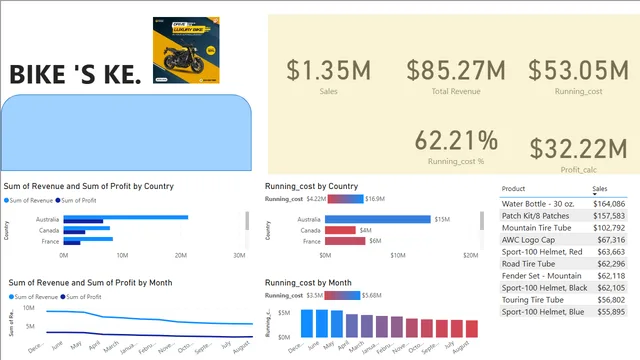Select Road Tire Tube row

pos(563,264)
